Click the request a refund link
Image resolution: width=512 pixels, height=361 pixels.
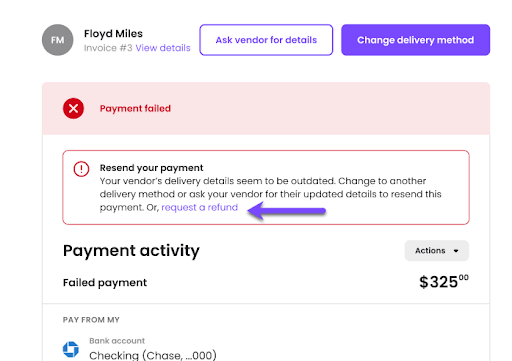(x=199, y=207)
